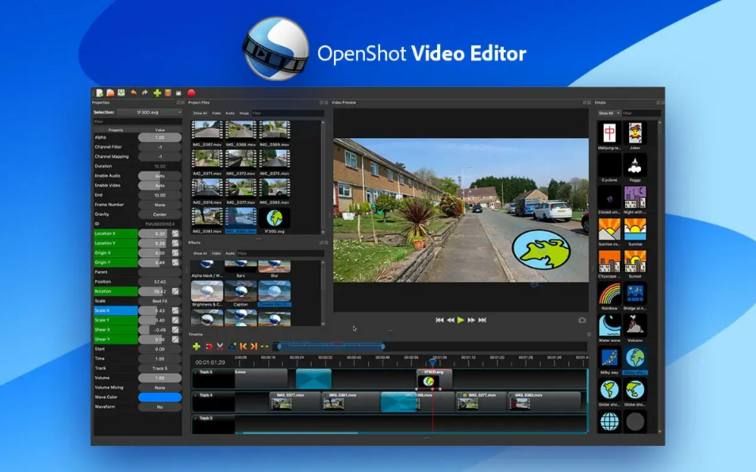This screenshot has height=472, width=756.
Task: Adjust the Volume value slider
Action: (160, 378)
